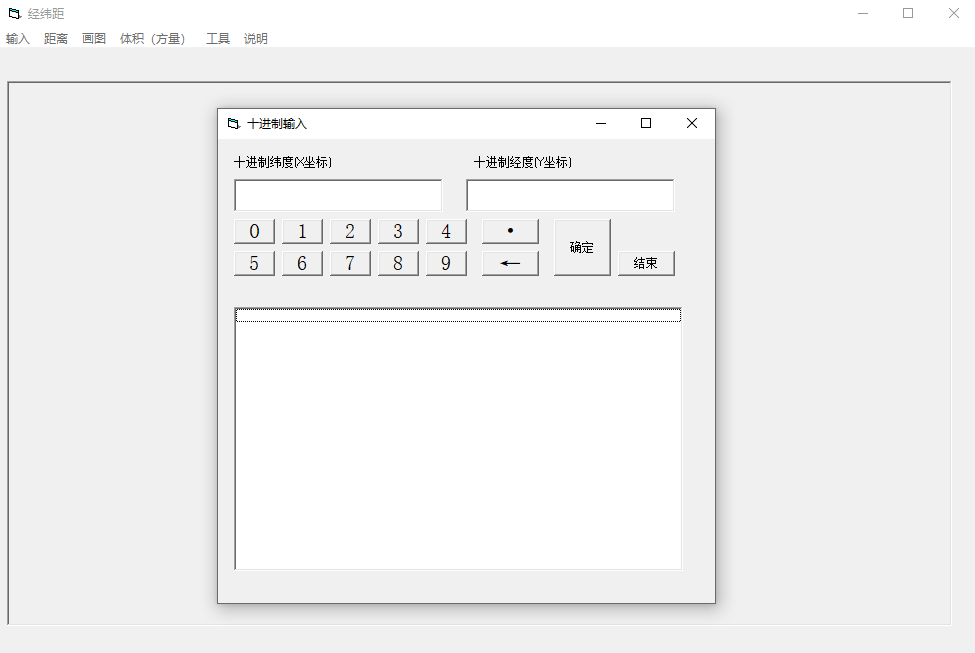Open the 输入 menu

click(17, 39)
